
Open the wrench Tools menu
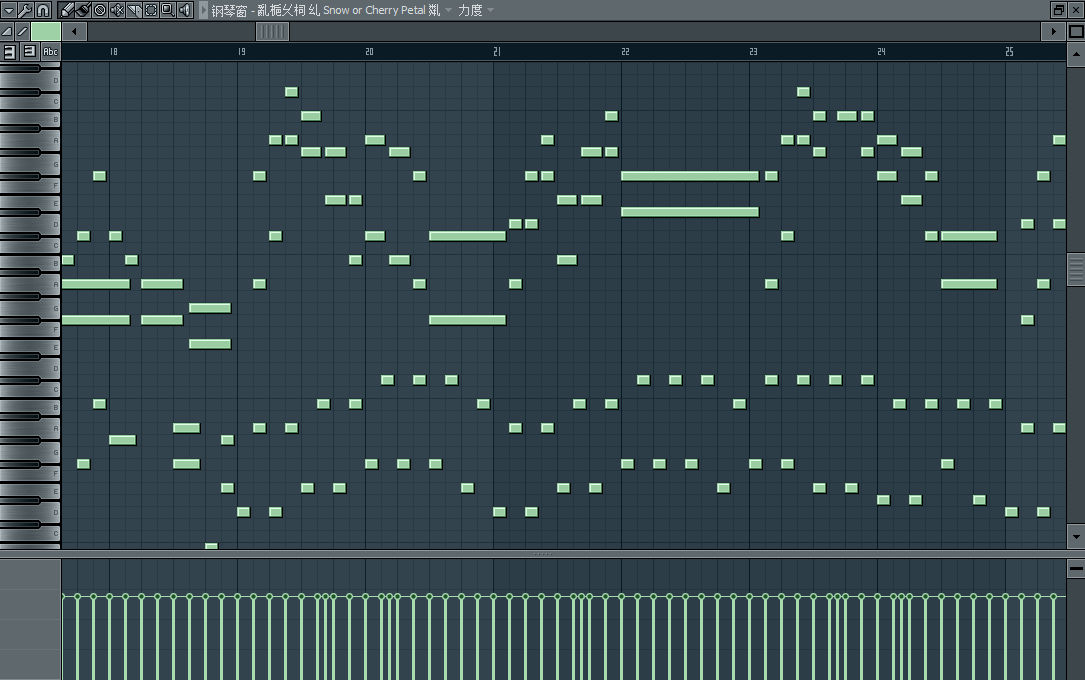25,10
